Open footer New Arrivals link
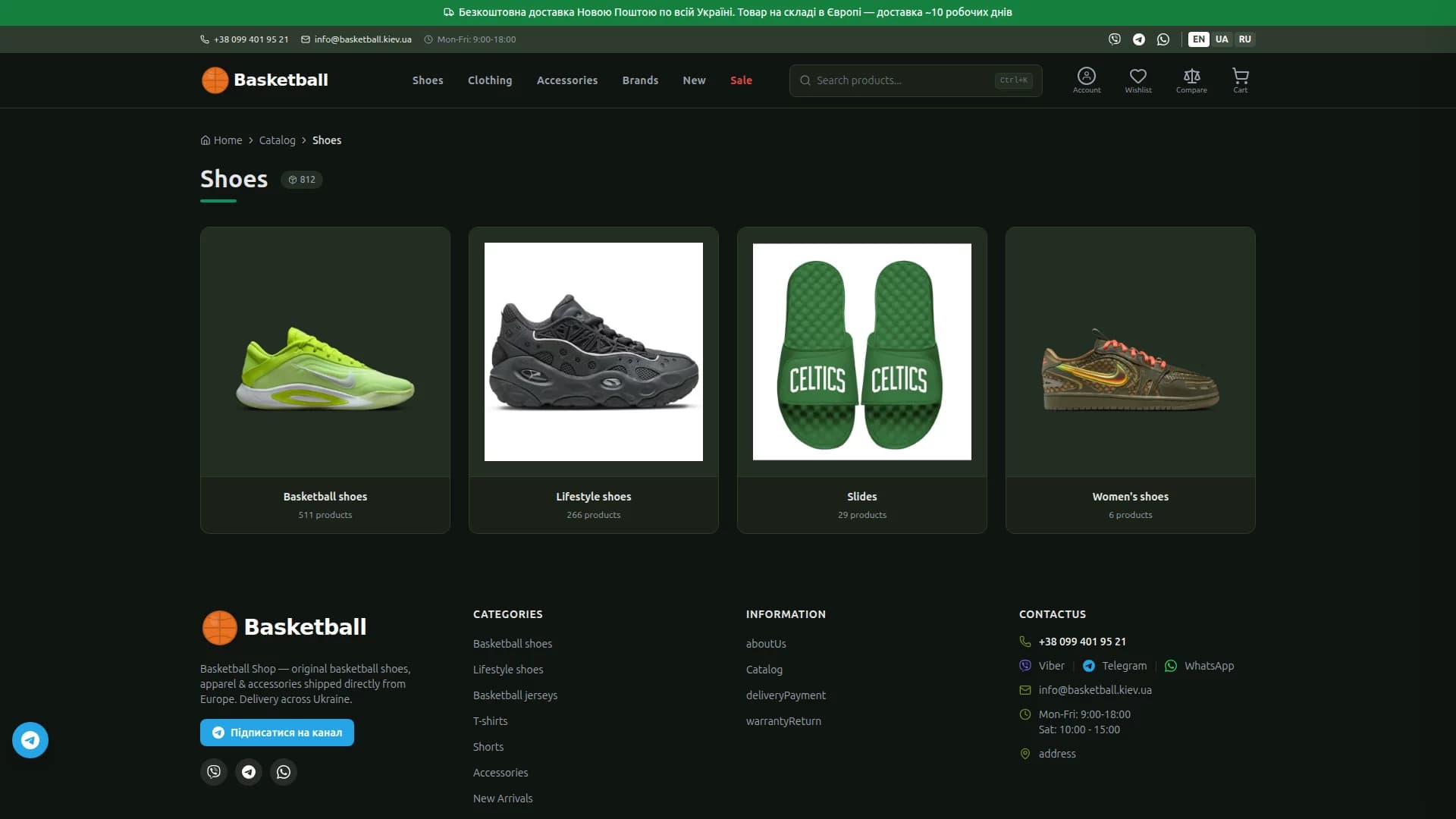Image resolution: width=1456 pixels, height=819 pixels. (x=503, y=799)
